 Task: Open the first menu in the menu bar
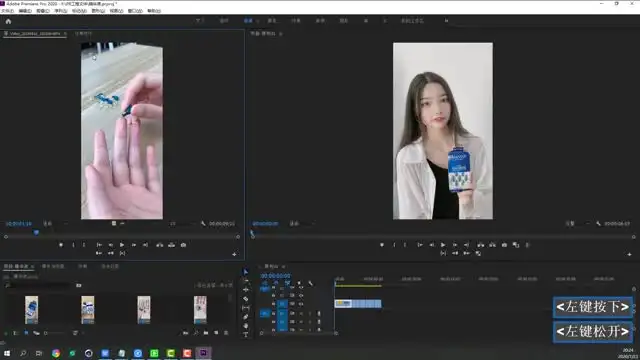(7, 11)
